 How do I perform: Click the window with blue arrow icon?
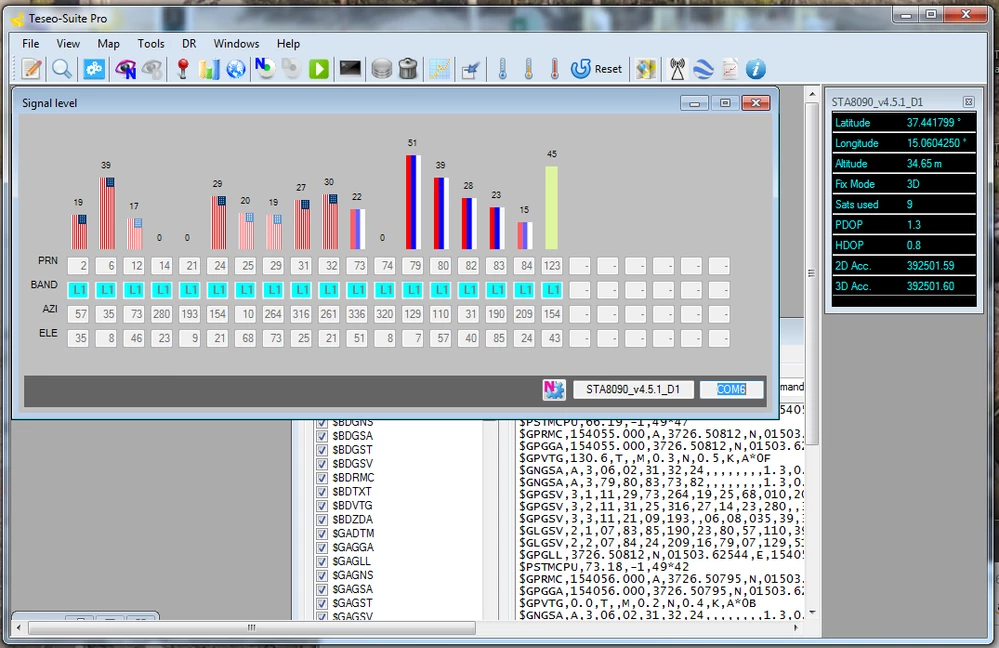pyautogui.click(x=470, y=69)
